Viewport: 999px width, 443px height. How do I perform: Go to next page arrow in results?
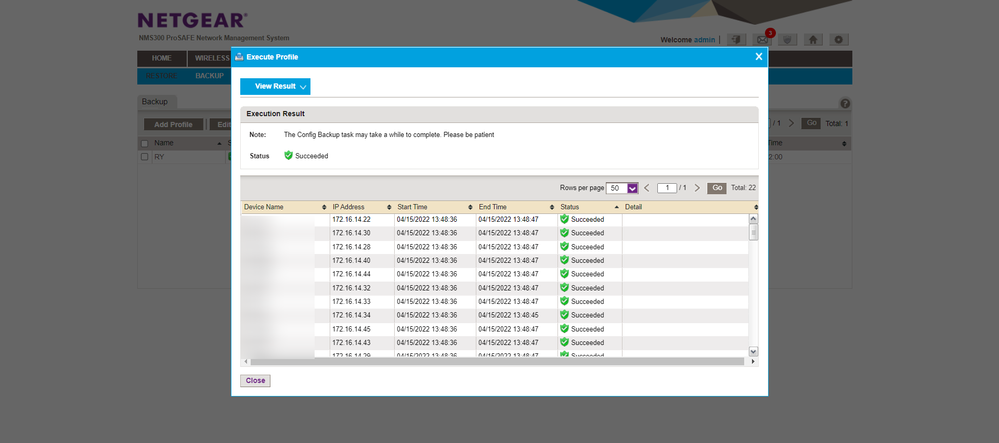click(x=697, y=188)
